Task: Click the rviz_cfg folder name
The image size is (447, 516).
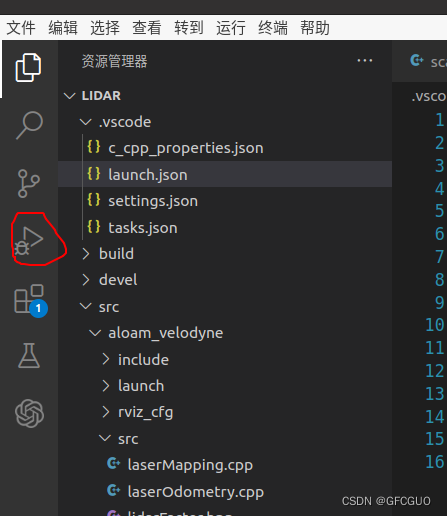Action: pos(146,413)
